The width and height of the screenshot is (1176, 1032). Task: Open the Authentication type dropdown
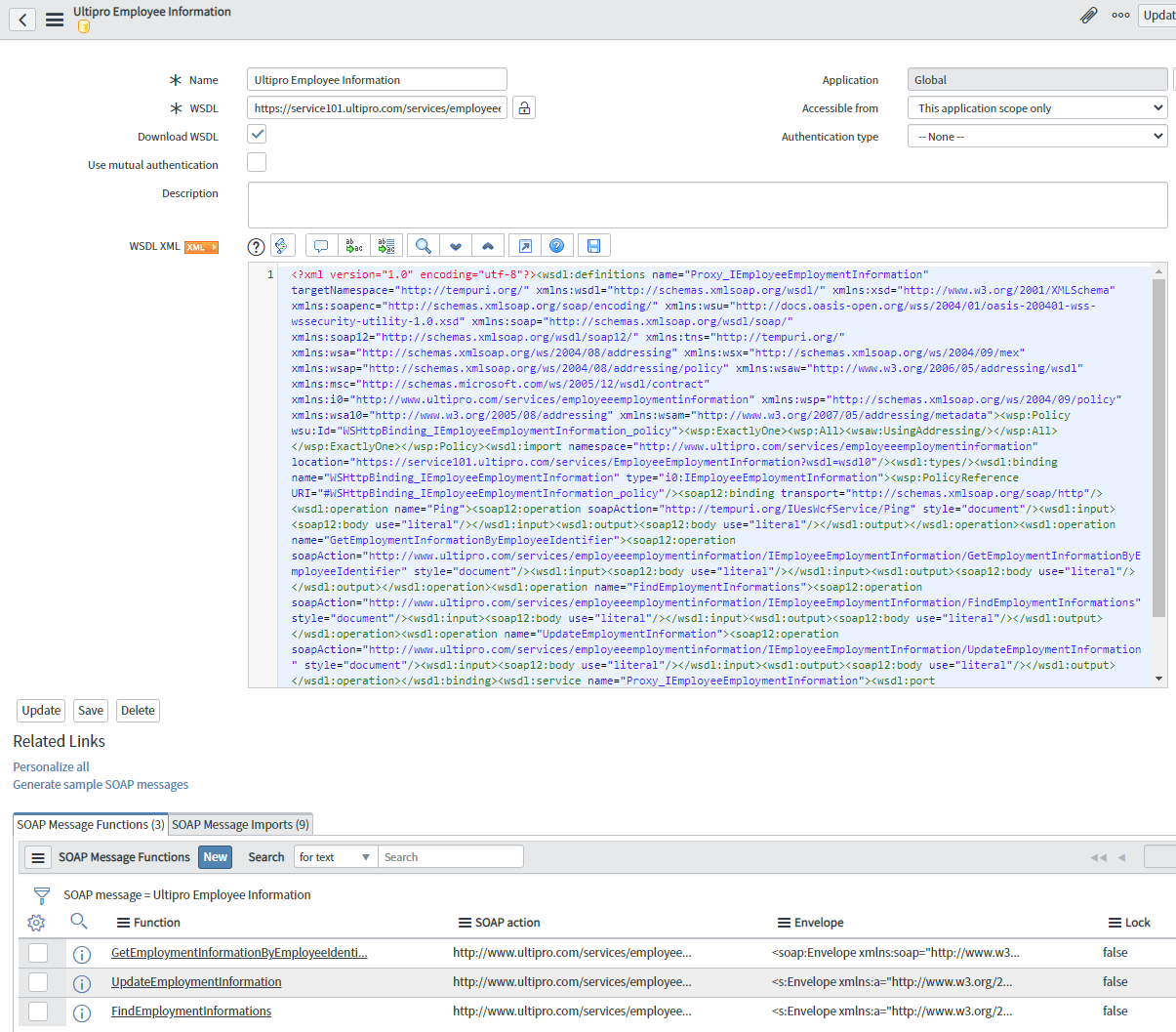point(1037,137)
